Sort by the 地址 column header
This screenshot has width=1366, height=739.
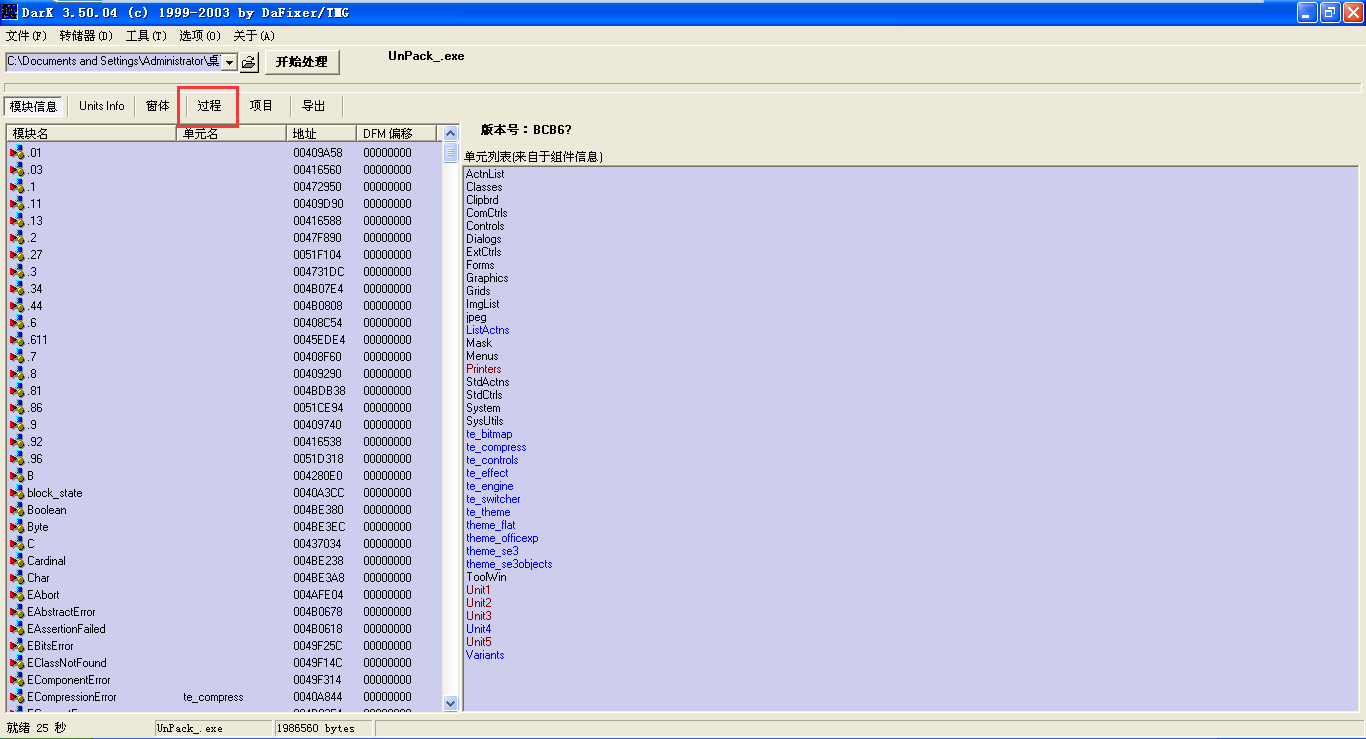(x=321, y=133)
